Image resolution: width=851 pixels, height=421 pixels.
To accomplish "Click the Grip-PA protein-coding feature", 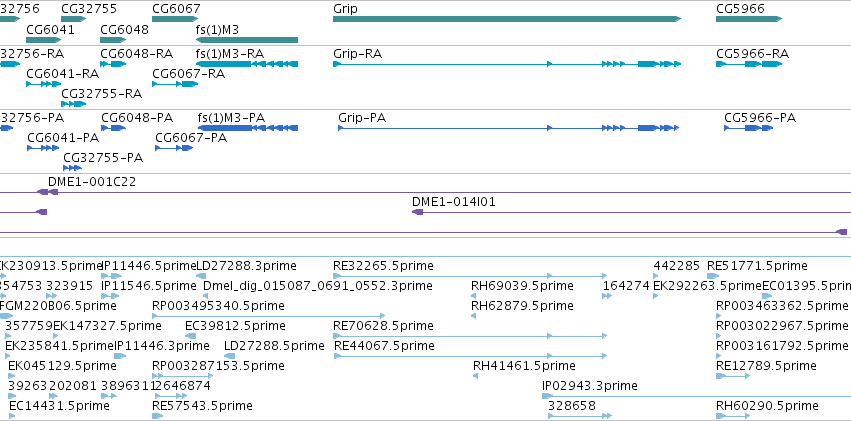I will pyautogui.click(x=509, y=128).
